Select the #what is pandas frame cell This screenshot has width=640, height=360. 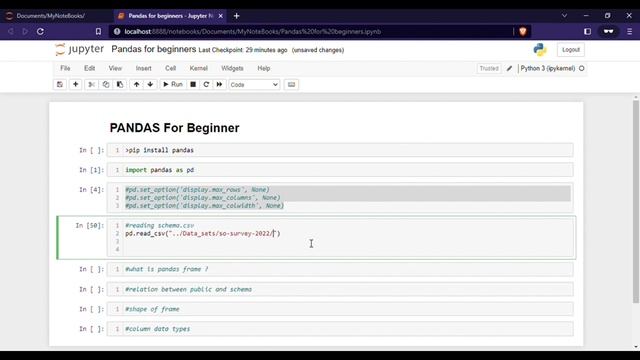[x=340, y=269]
